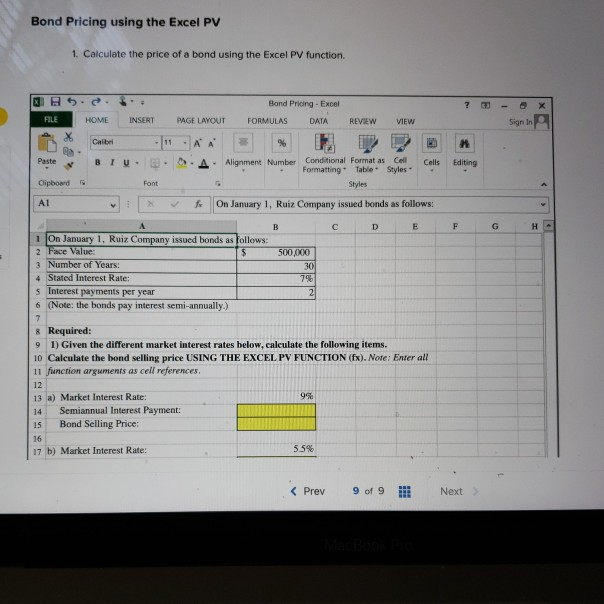Click the formula bar Enter checkmark icon
The height and width of the screenshot is (604, 604).
tap(175, 204)
